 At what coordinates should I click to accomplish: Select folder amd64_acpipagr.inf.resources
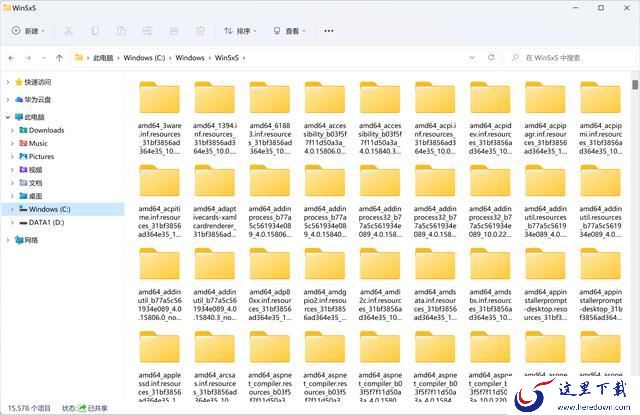coord(545,118)
